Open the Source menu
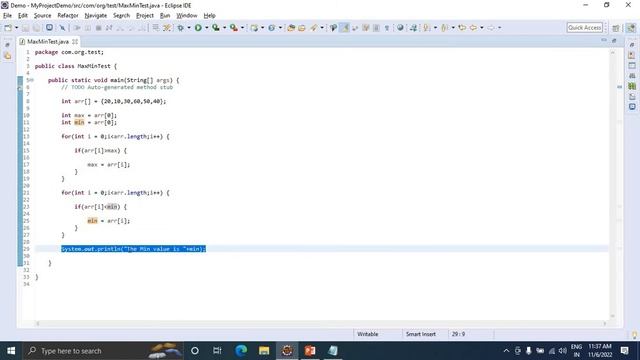This screenshot has width=640, height=360. coord(42,16)
